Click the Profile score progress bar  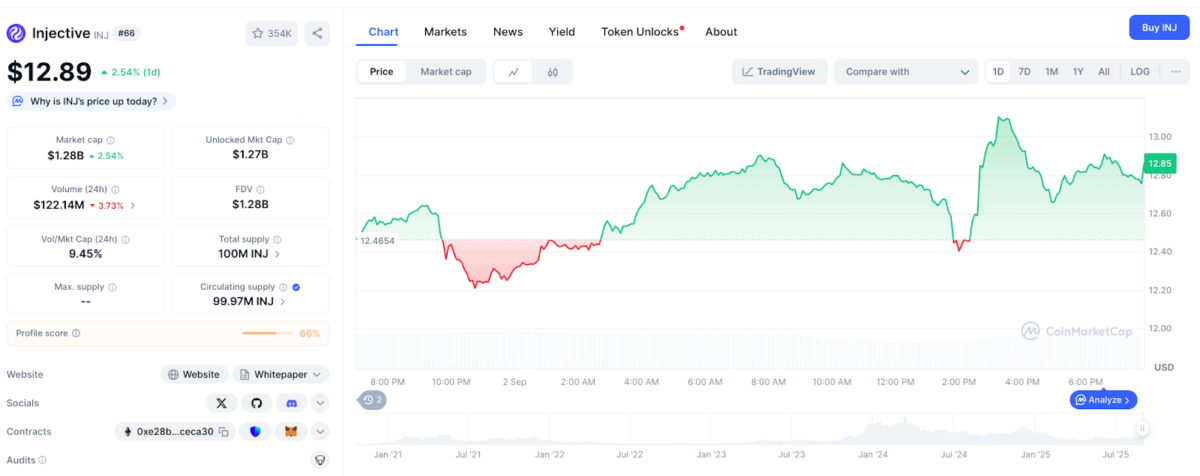tap(267, 333)
